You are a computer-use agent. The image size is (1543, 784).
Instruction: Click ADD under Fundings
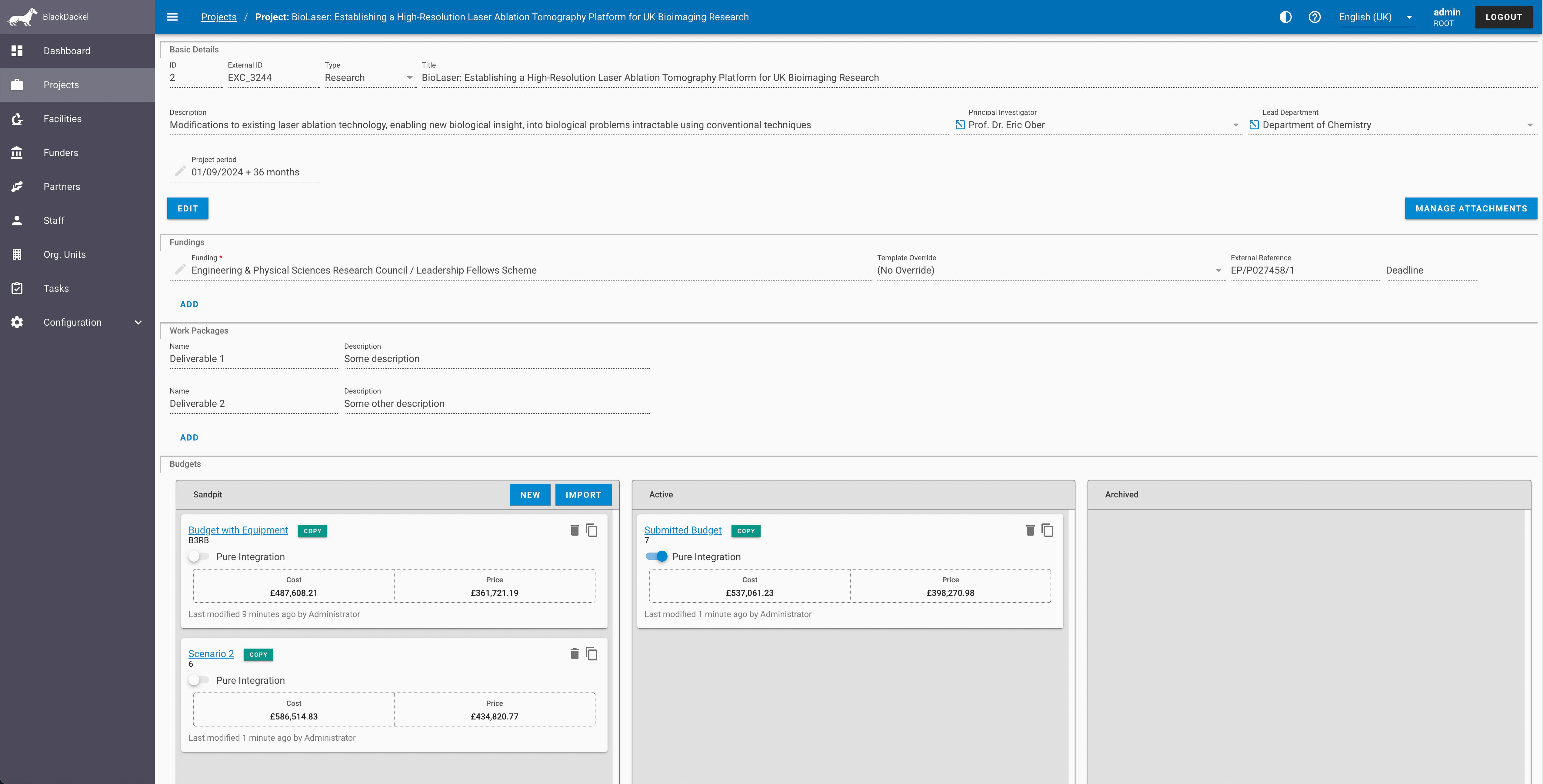point(189,304)
